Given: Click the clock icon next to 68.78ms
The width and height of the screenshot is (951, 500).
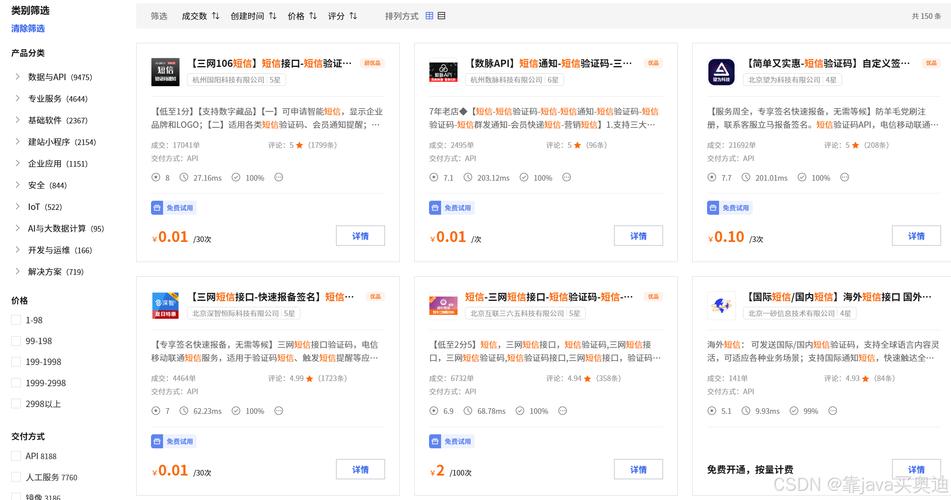Looking at the screenshot, I should pos(468,411).
